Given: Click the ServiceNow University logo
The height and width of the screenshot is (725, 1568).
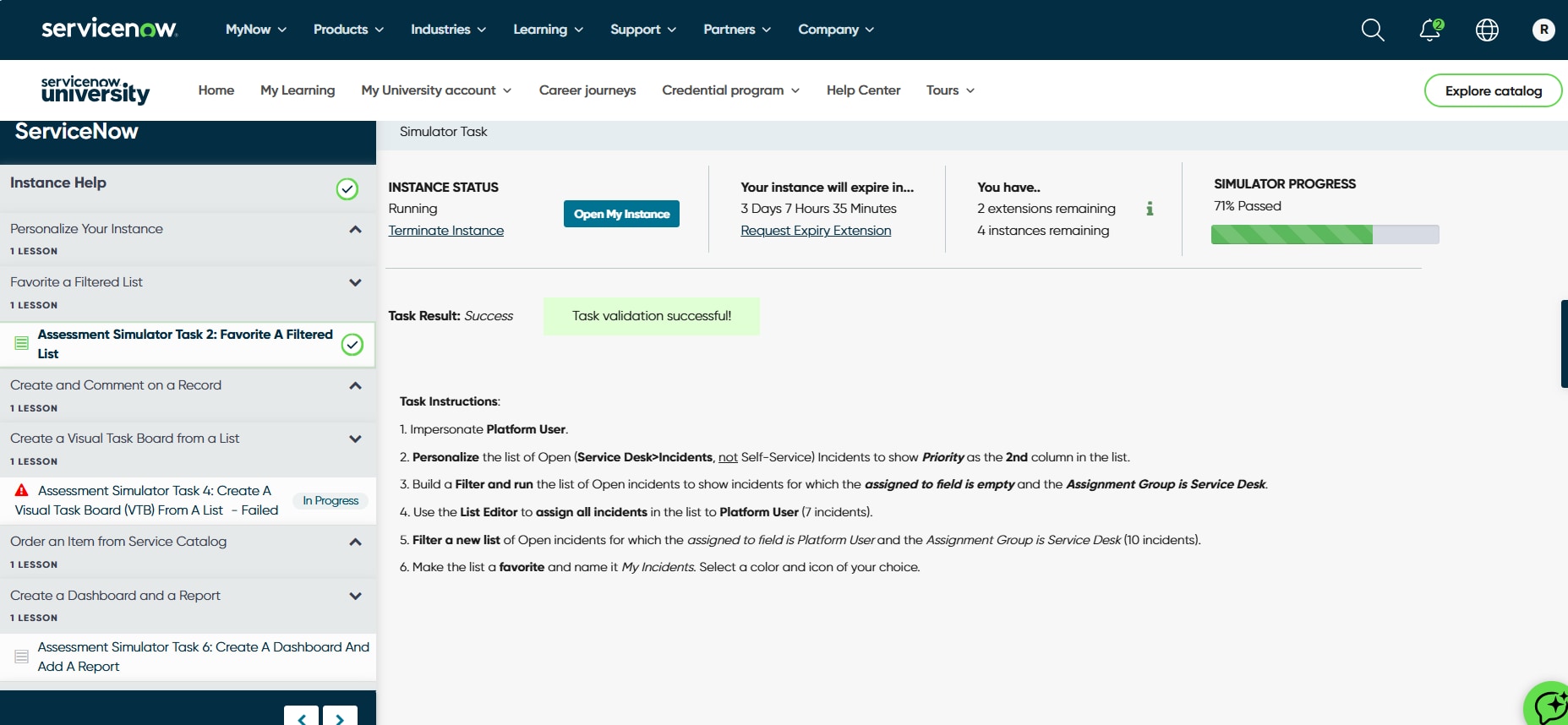Looking at the screenshot, I should [96, 90].
